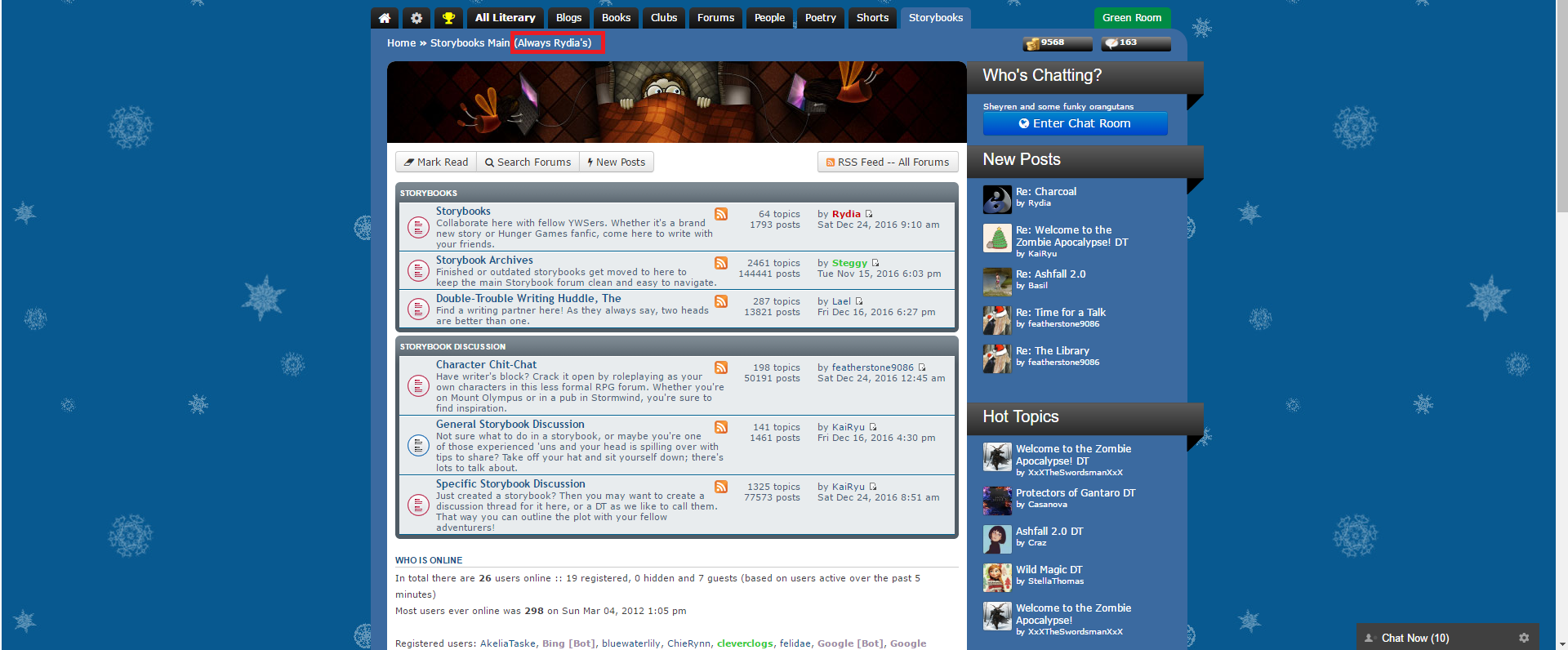Open the gold coins counter showing 9568
Viewport: 1568px width, 650px height.
(1058, 43)
